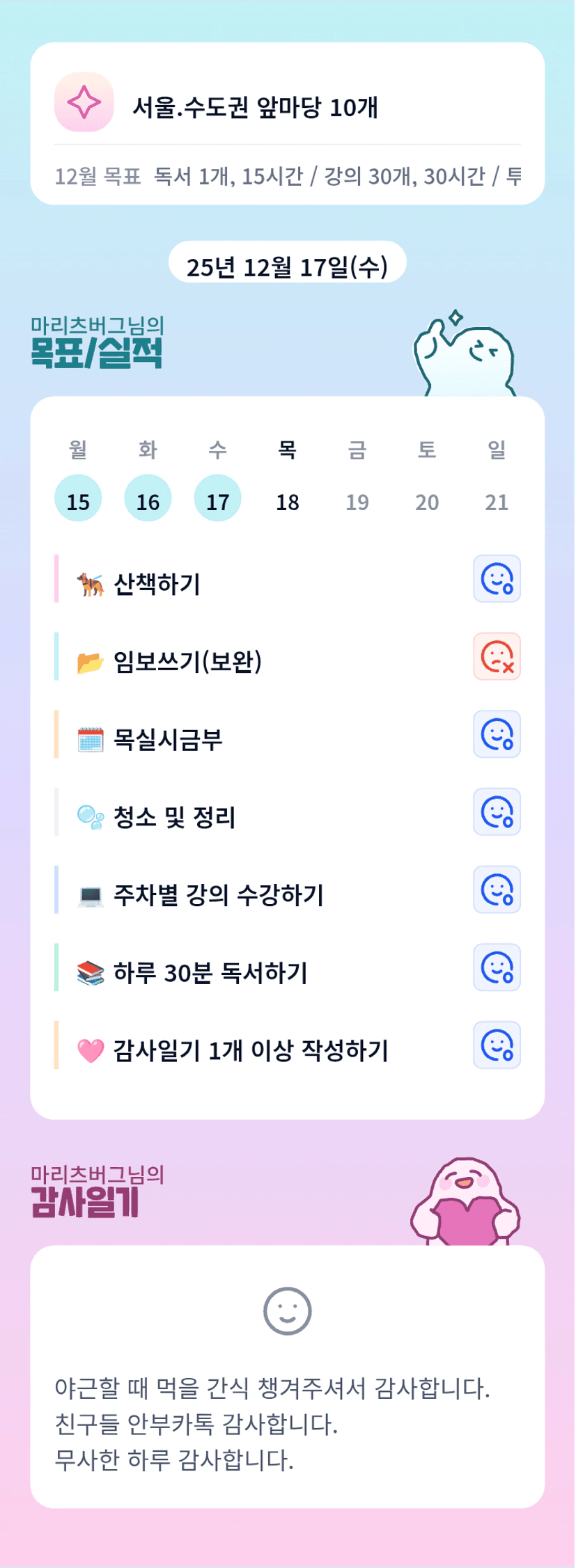
Task: Toggle smiley status for 목실시금부
Action: (x=497, y=734)
